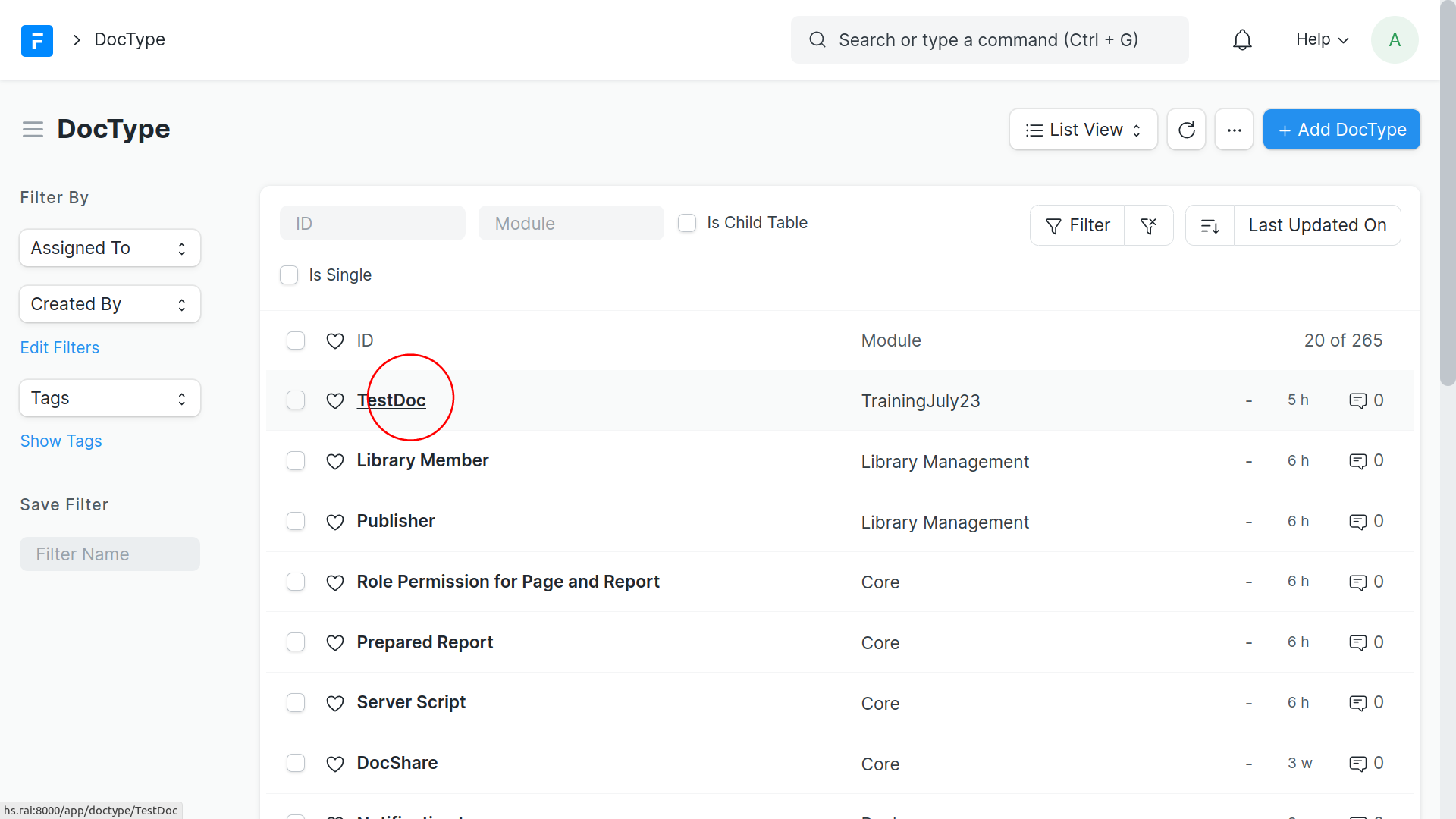Focus the Filter Name input field

(110, 554)
